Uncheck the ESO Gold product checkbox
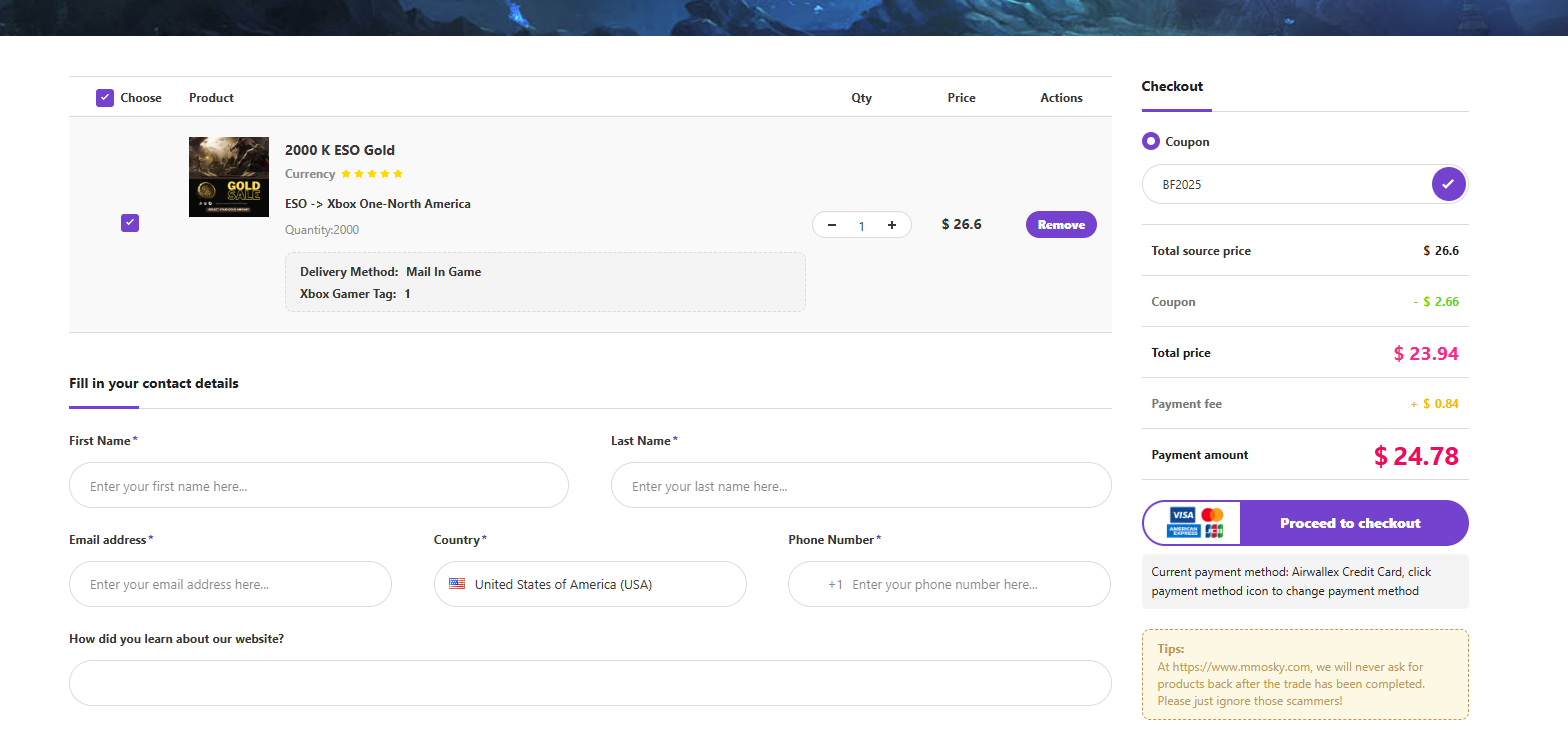 tap(130, 223)
